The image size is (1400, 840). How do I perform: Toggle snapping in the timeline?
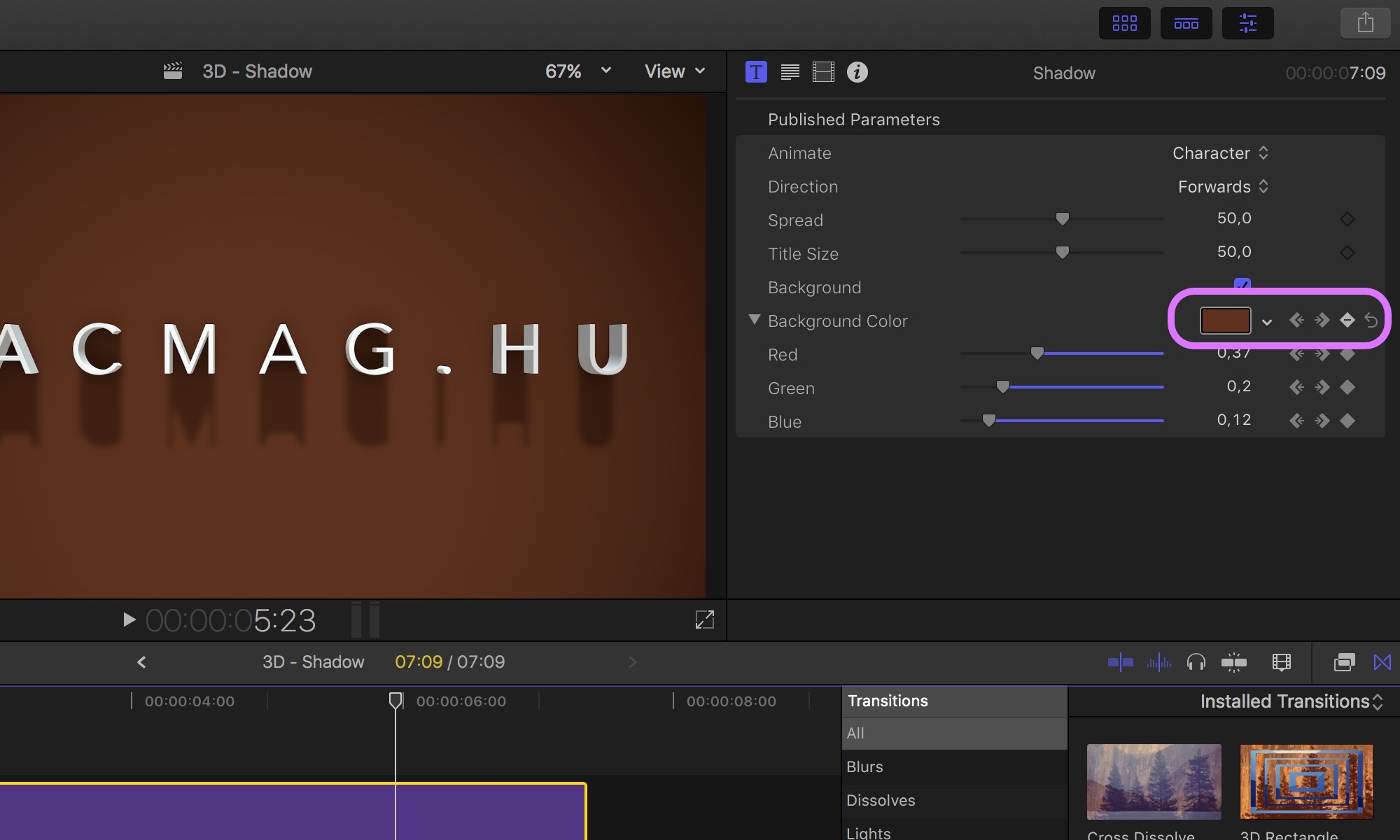coord(1234,662)
